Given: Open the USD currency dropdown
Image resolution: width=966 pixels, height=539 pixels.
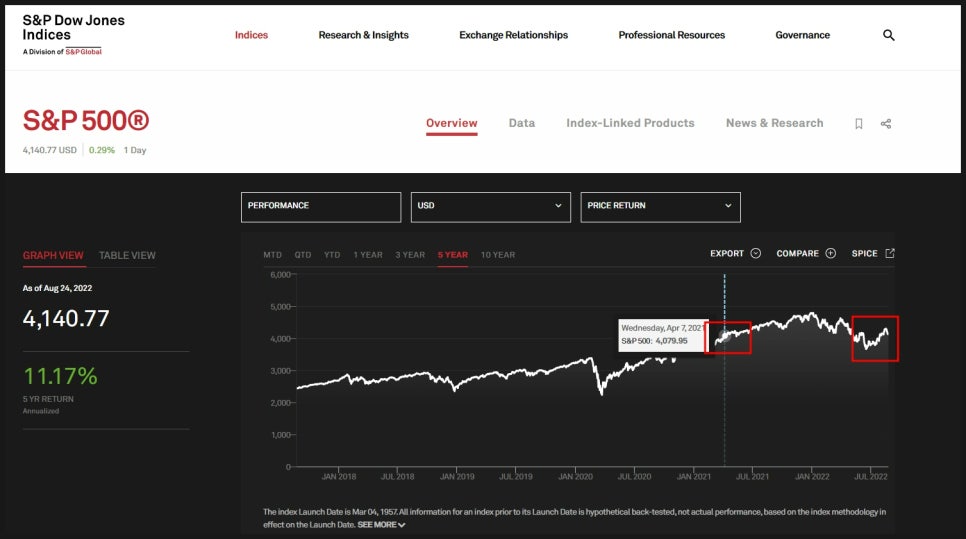Looking at the screenshot, I should coord(490,207).
